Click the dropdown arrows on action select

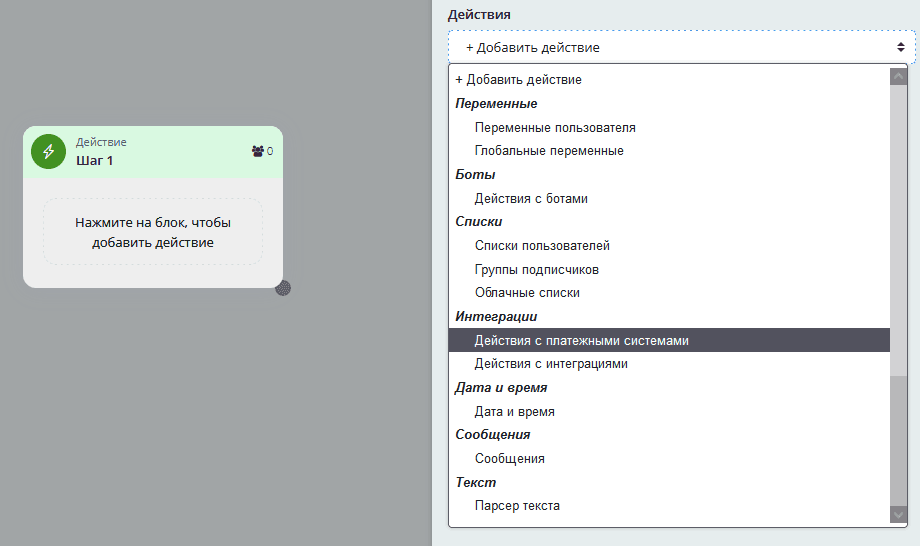(x=900, y=47)
